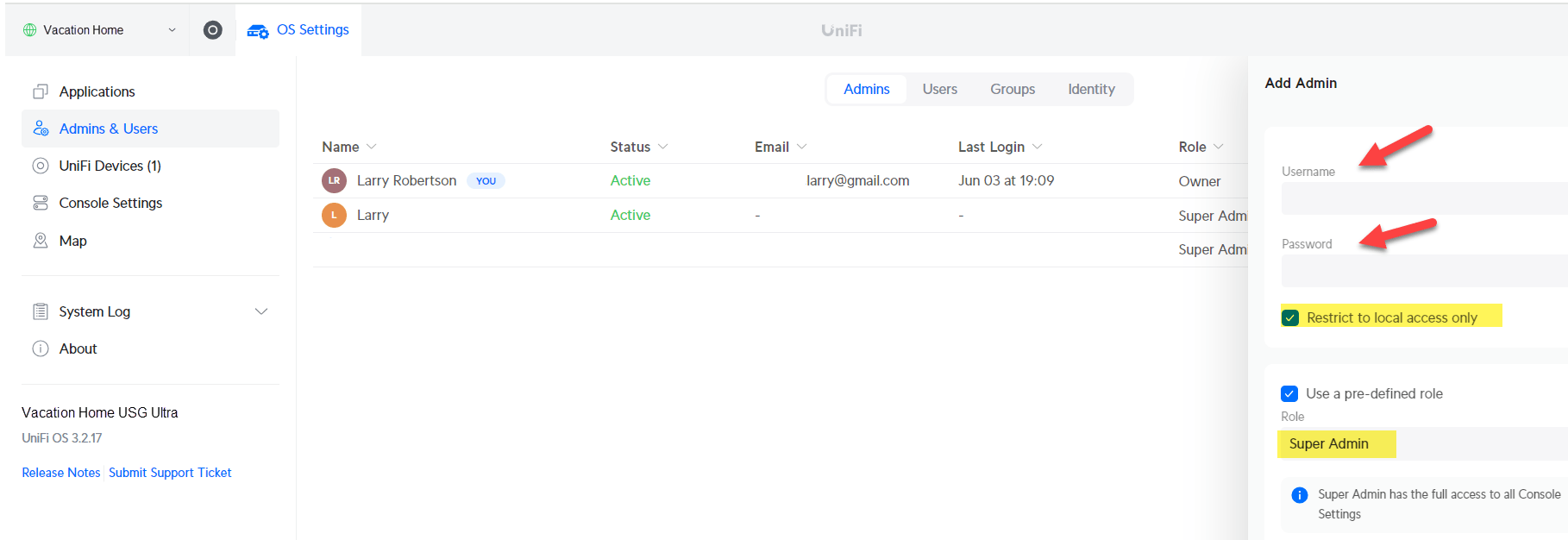Click Jun 03 at 19:09 login cell
This screenshot has width=1568, height=540.
point(1006,180)
